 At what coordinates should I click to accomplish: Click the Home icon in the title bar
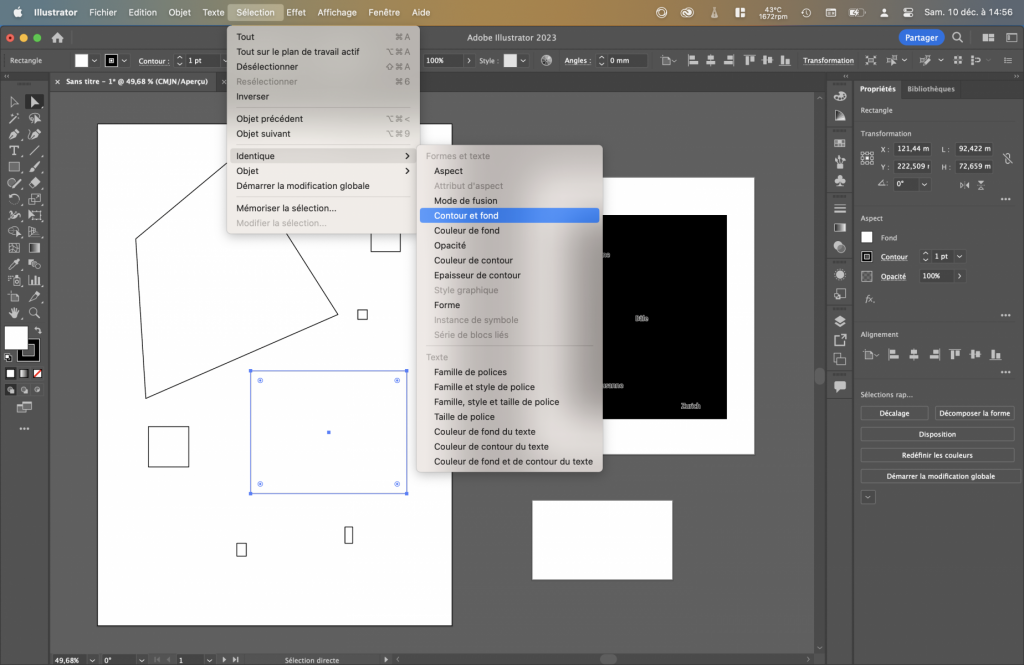tap(57, 38)
